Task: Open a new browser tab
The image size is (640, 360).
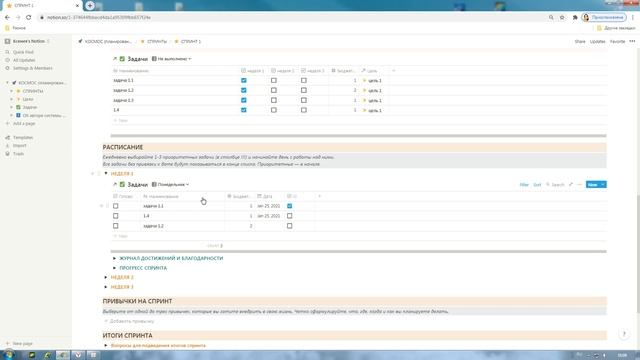Action: (x=90, y=5)
